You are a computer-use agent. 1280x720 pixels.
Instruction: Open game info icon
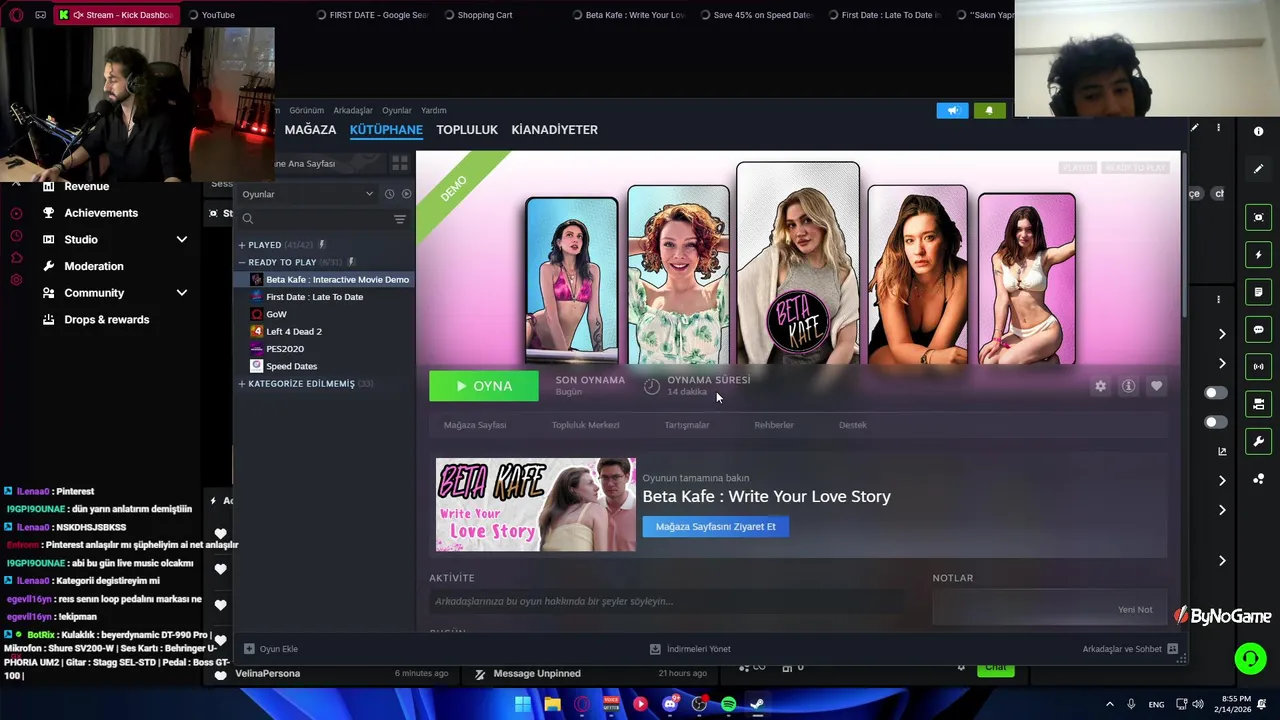[x=1128, y=386]
